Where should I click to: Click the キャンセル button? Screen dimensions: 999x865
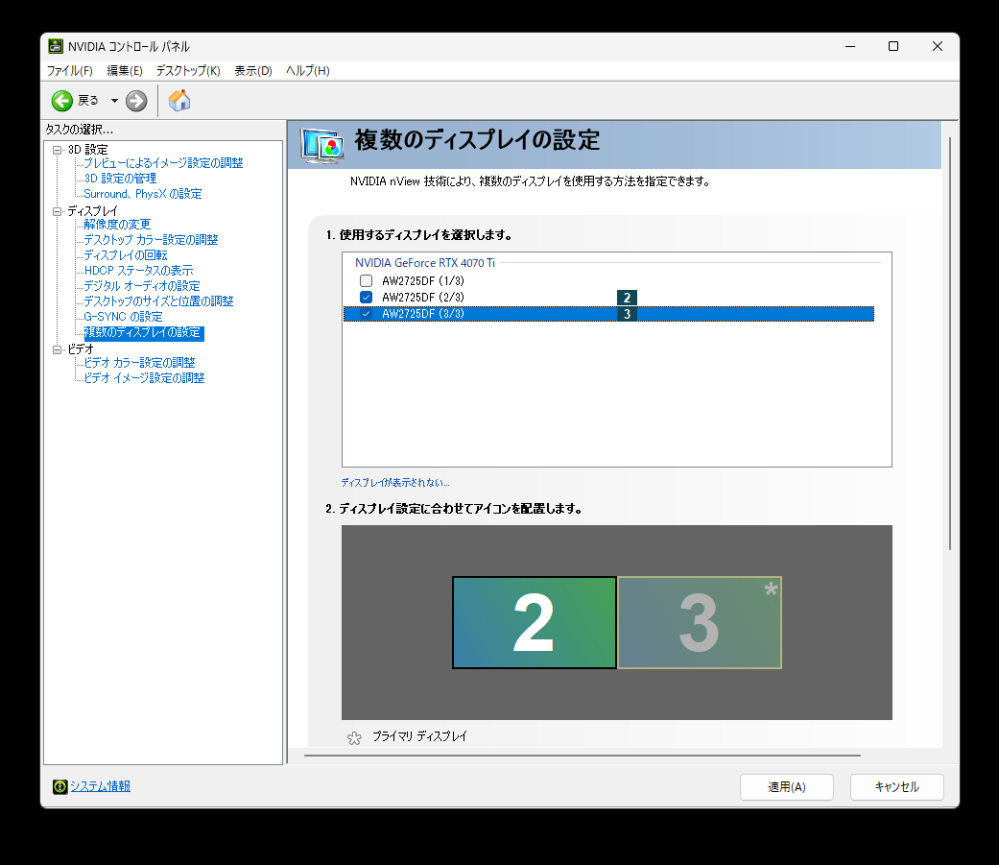896,787
